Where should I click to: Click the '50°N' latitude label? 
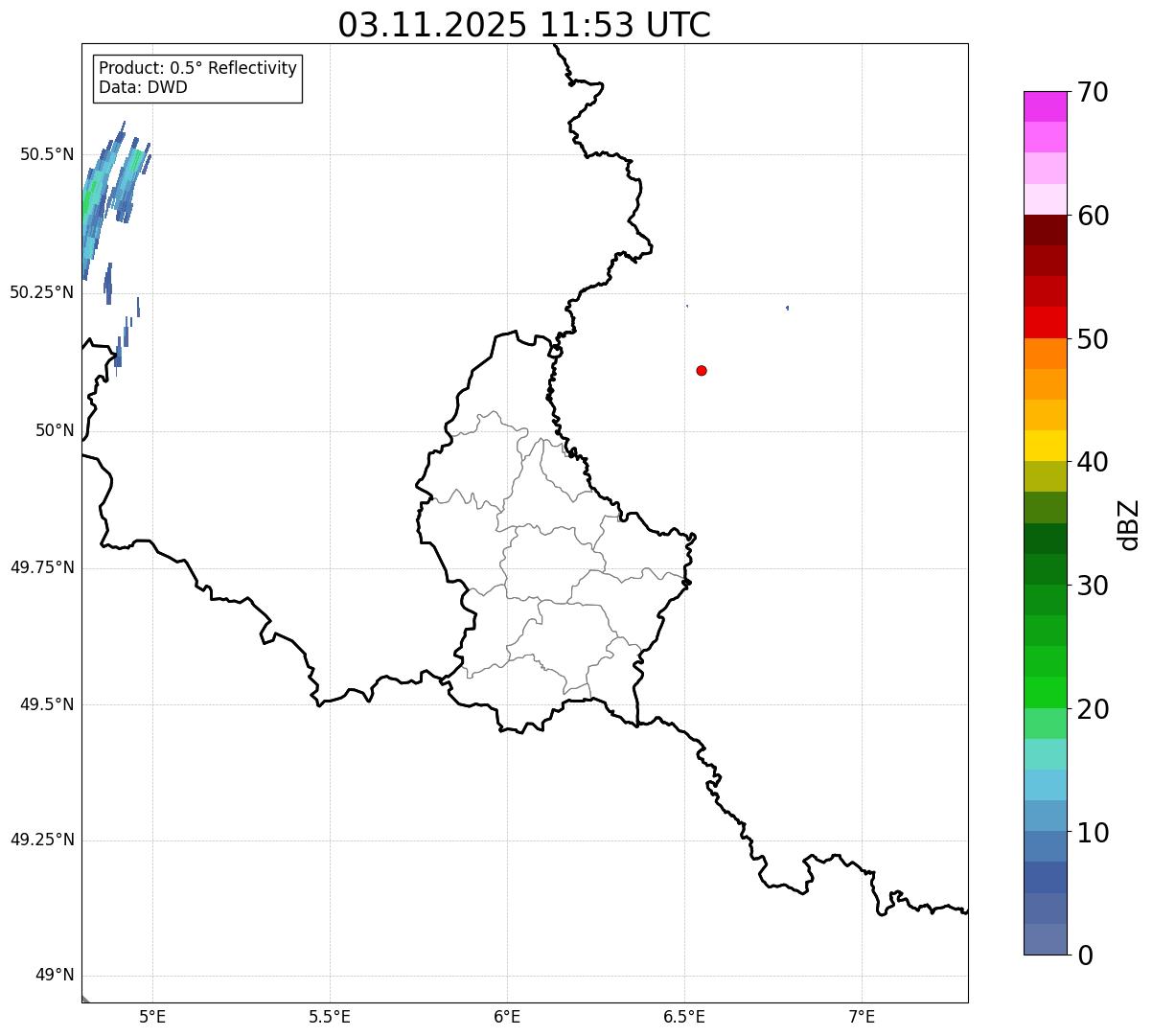55,430
